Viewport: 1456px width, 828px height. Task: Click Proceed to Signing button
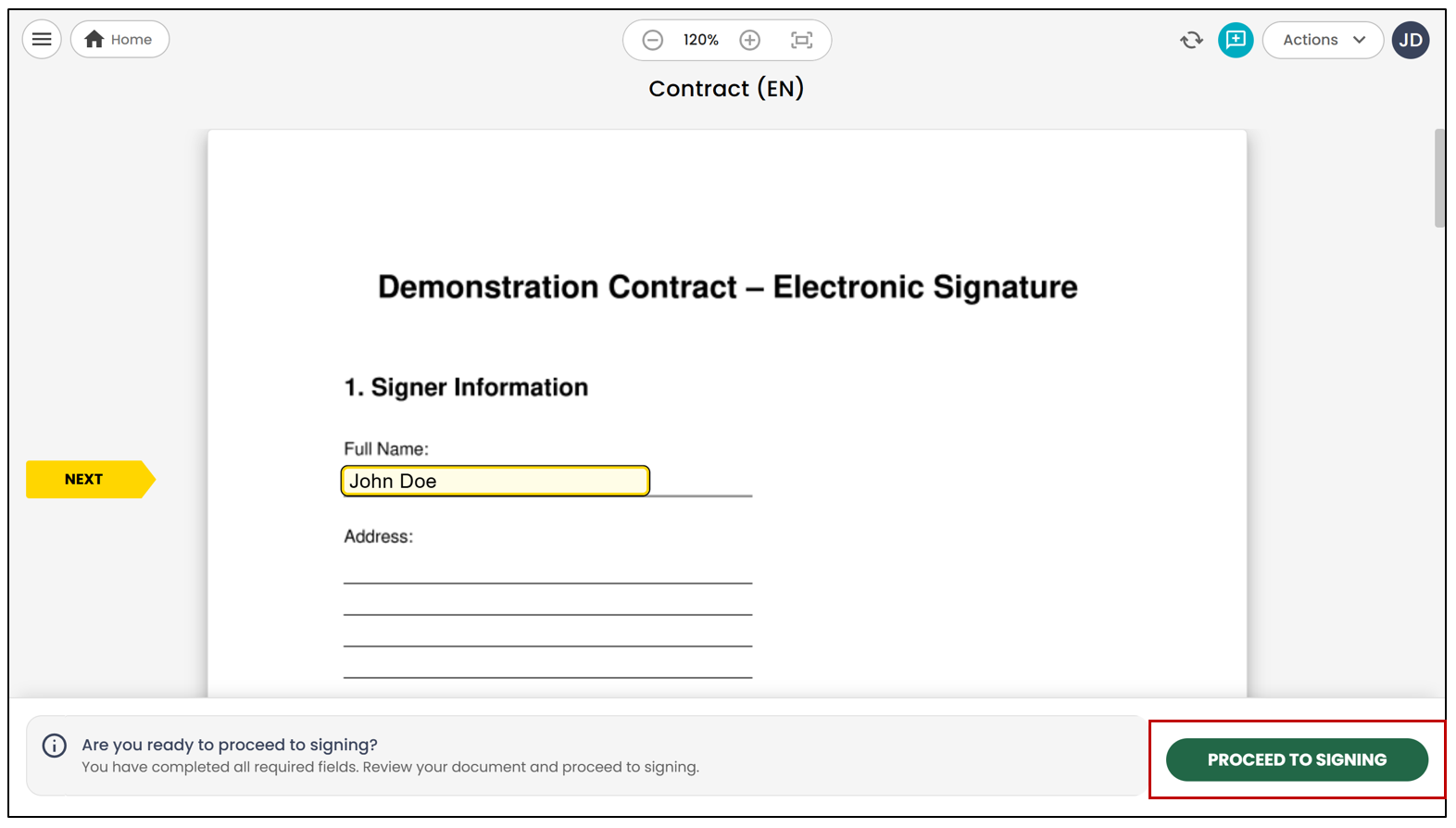pyautogui.click(x=1297, y=760)
